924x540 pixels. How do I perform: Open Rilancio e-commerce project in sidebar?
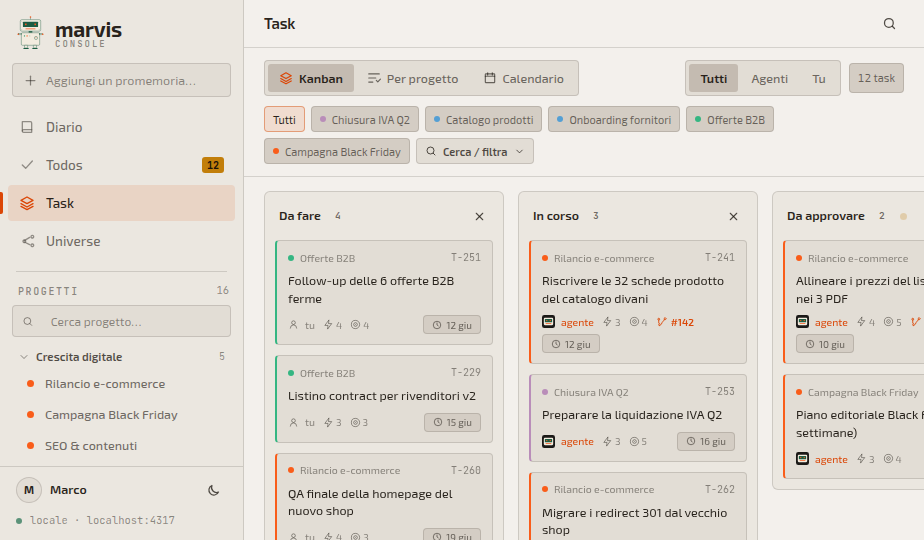(105, 384)
